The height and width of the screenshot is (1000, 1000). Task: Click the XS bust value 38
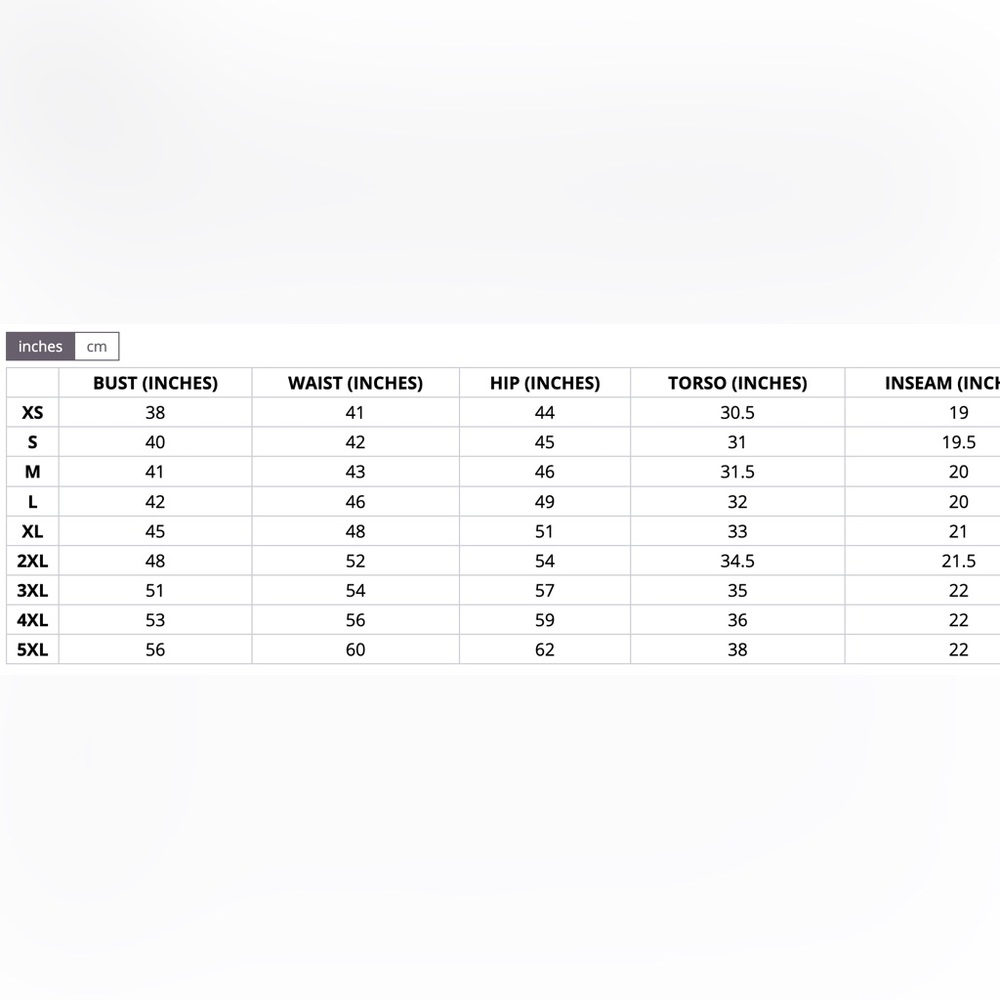pyautogui.click(x=155, y=413)
